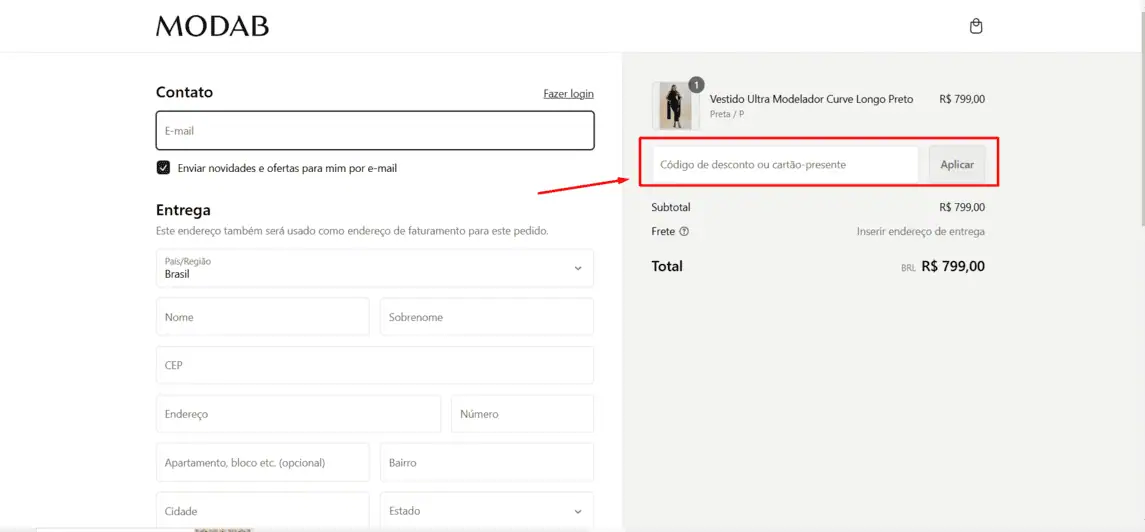Follow the Fazer login link
1145x532 pixels.
(x=569, y=93)
